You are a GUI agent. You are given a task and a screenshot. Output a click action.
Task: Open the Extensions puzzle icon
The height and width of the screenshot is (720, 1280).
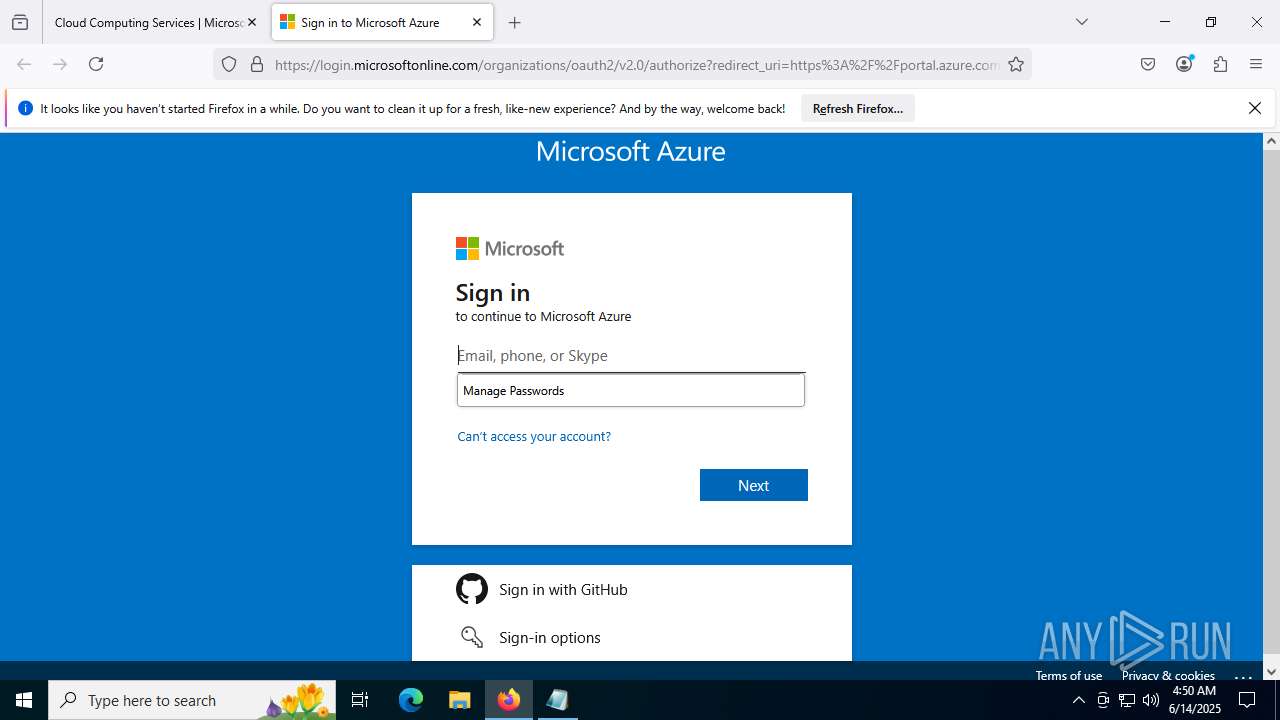(1220, 64)
